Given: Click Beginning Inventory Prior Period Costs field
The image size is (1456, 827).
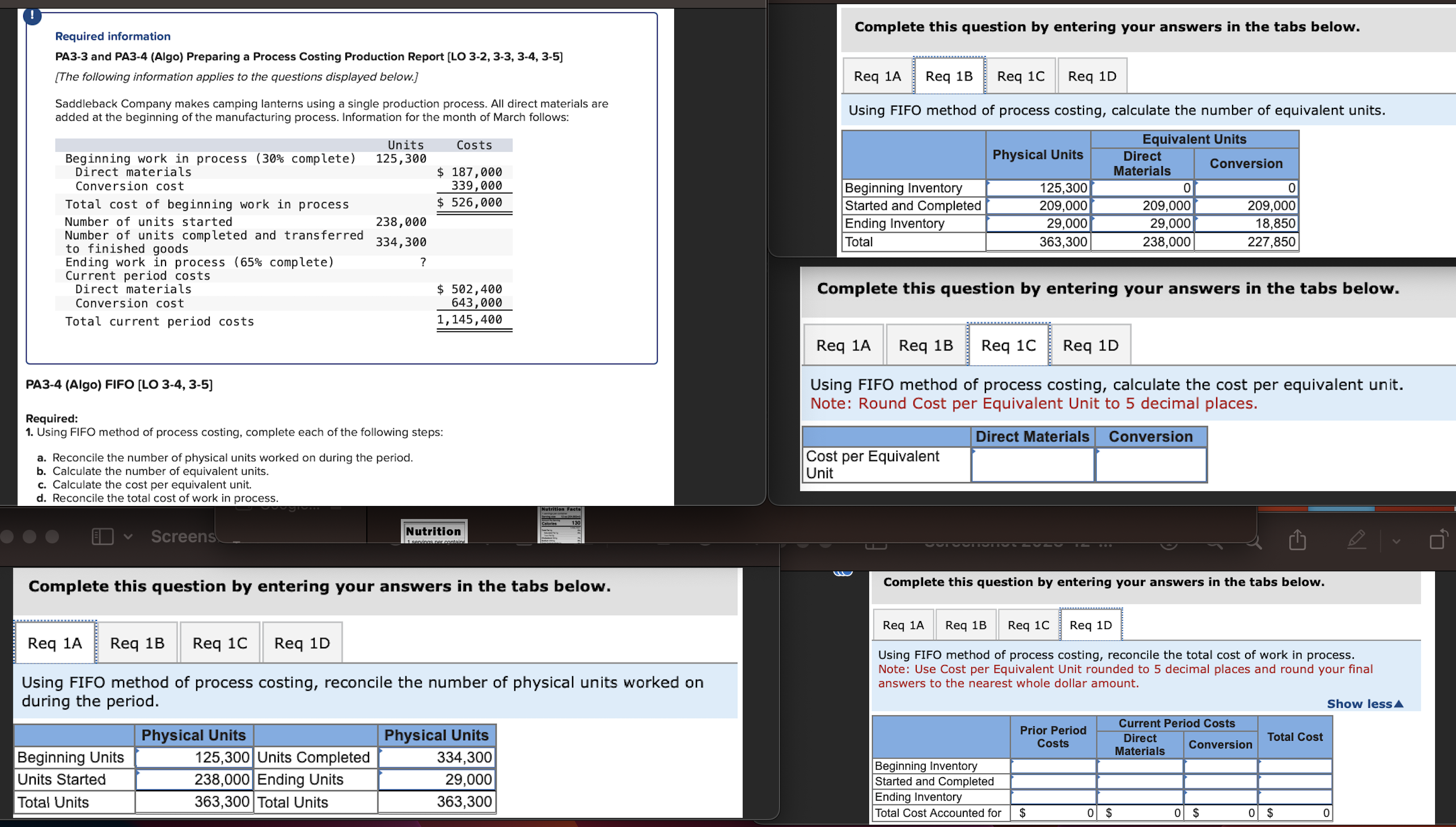Looking at the screenshot, I should tap(1053, 766).
